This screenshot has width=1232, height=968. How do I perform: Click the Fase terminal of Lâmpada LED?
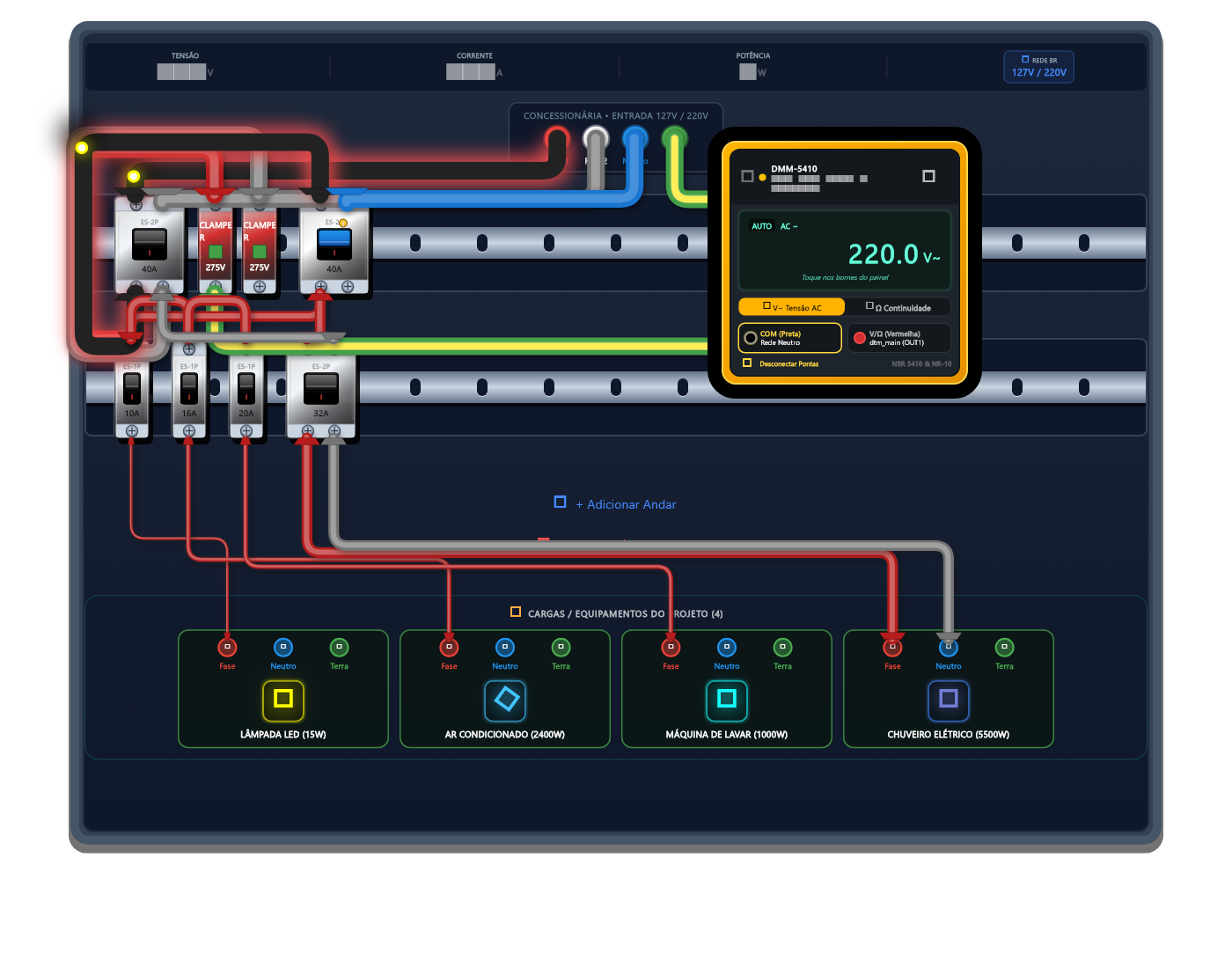click(227, 648)
